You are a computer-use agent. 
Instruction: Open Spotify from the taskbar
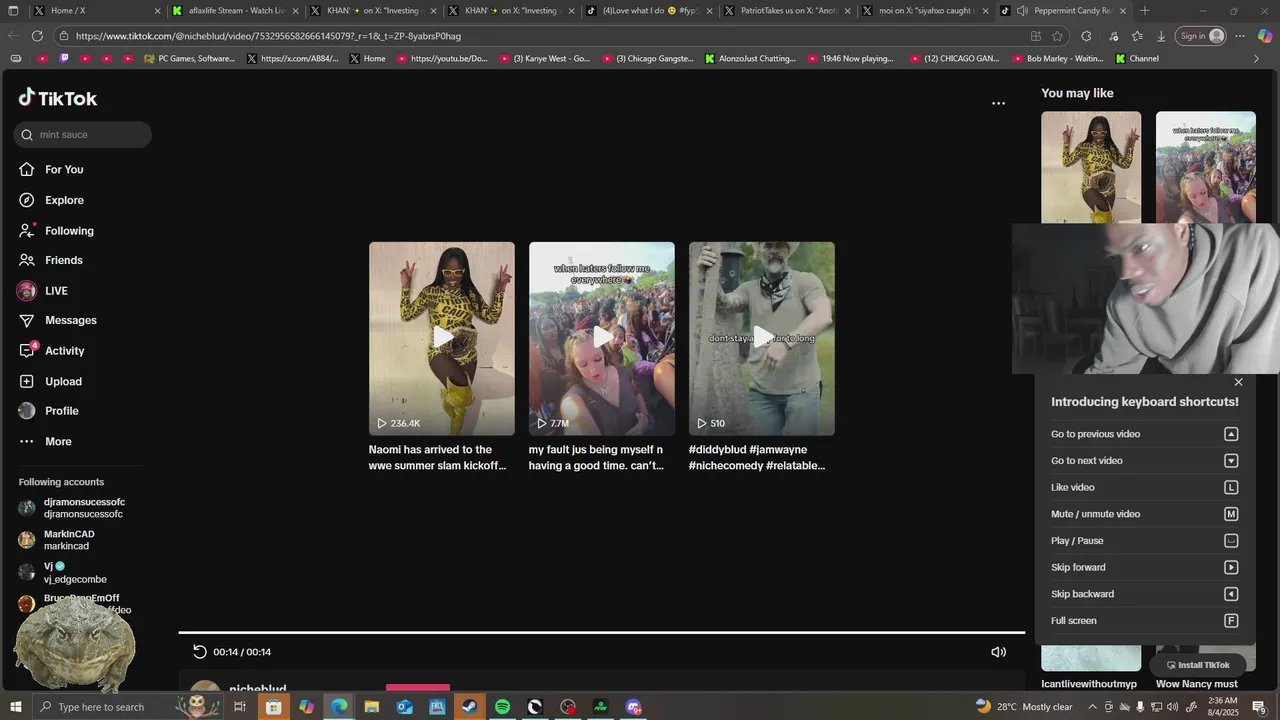pos(502,707)
